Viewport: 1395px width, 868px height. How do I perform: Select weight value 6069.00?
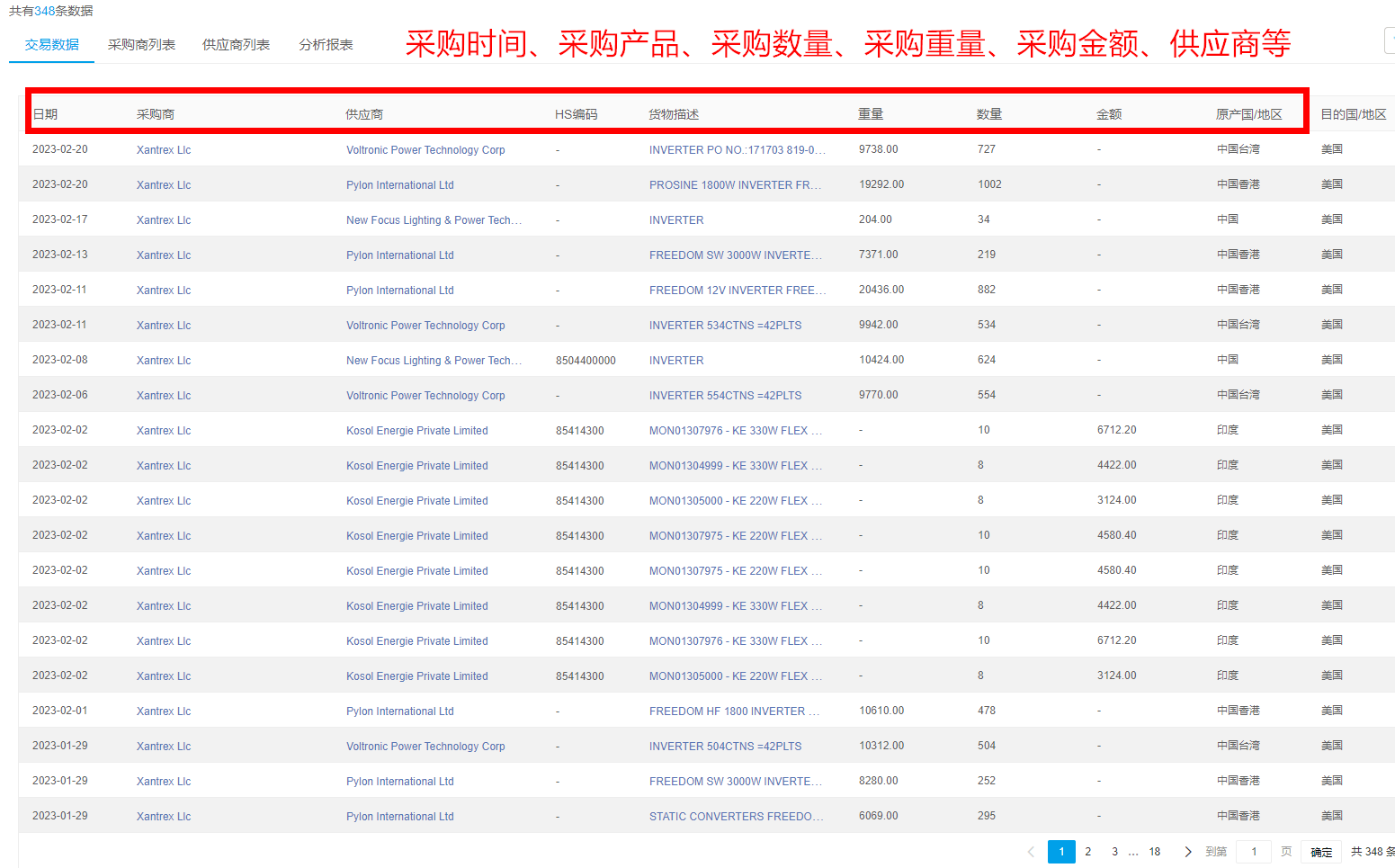[x=879, y=816]
